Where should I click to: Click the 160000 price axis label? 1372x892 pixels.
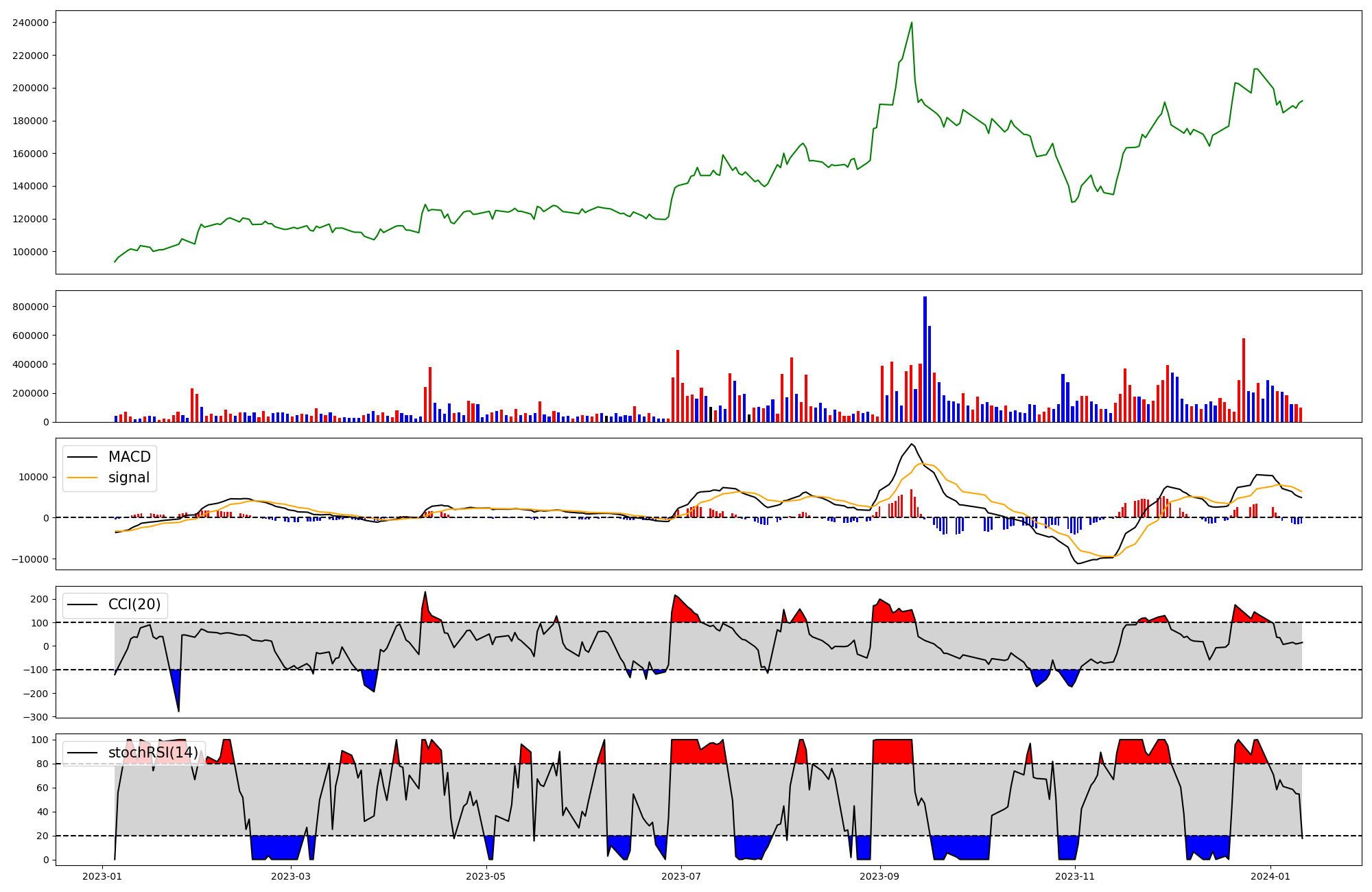pyautogui.click(x=31, y=154)
